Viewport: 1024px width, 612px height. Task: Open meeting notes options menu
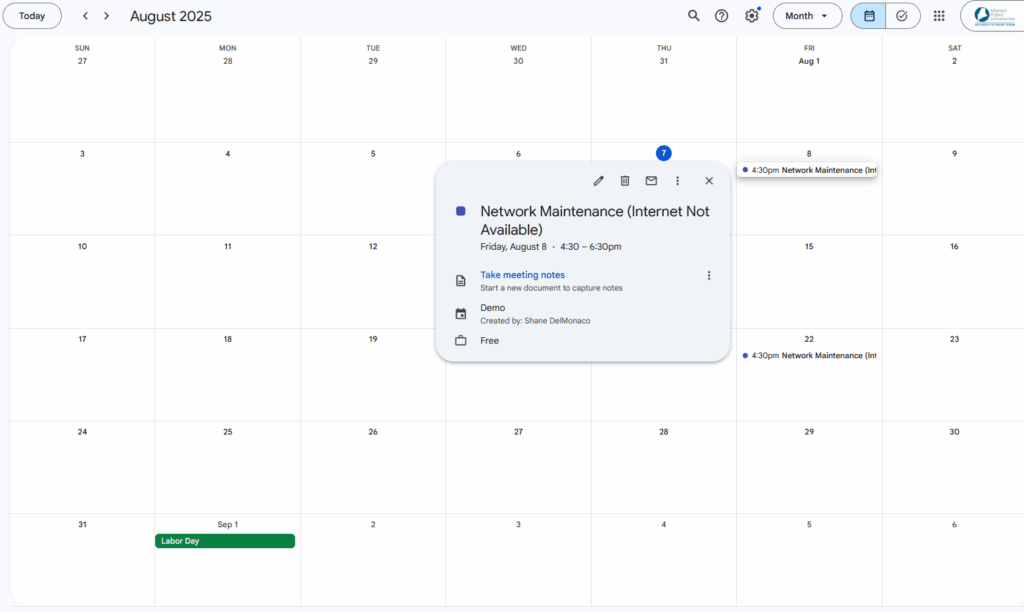(x=709, y=276)
